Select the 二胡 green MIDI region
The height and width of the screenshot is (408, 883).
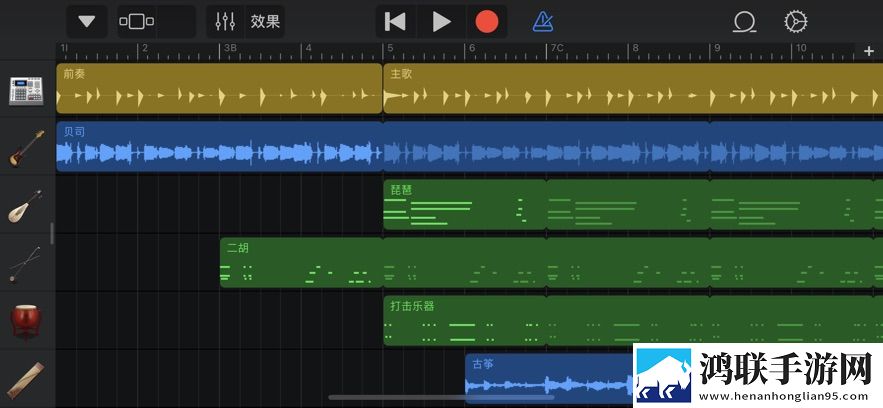pyautogui.click(x=301, y=262)
